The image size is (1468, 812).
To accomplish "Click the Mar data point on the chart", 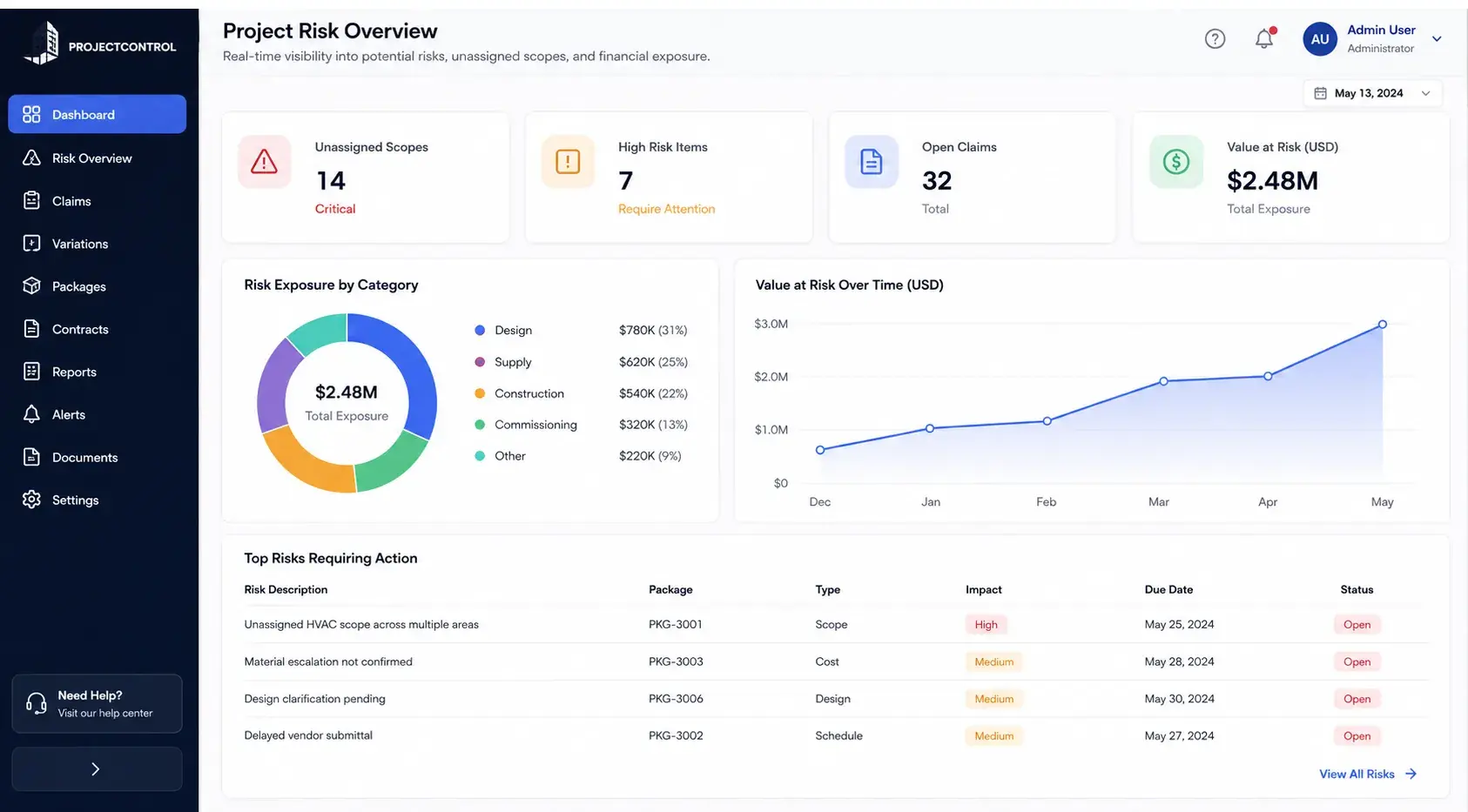I will 1163,381.
